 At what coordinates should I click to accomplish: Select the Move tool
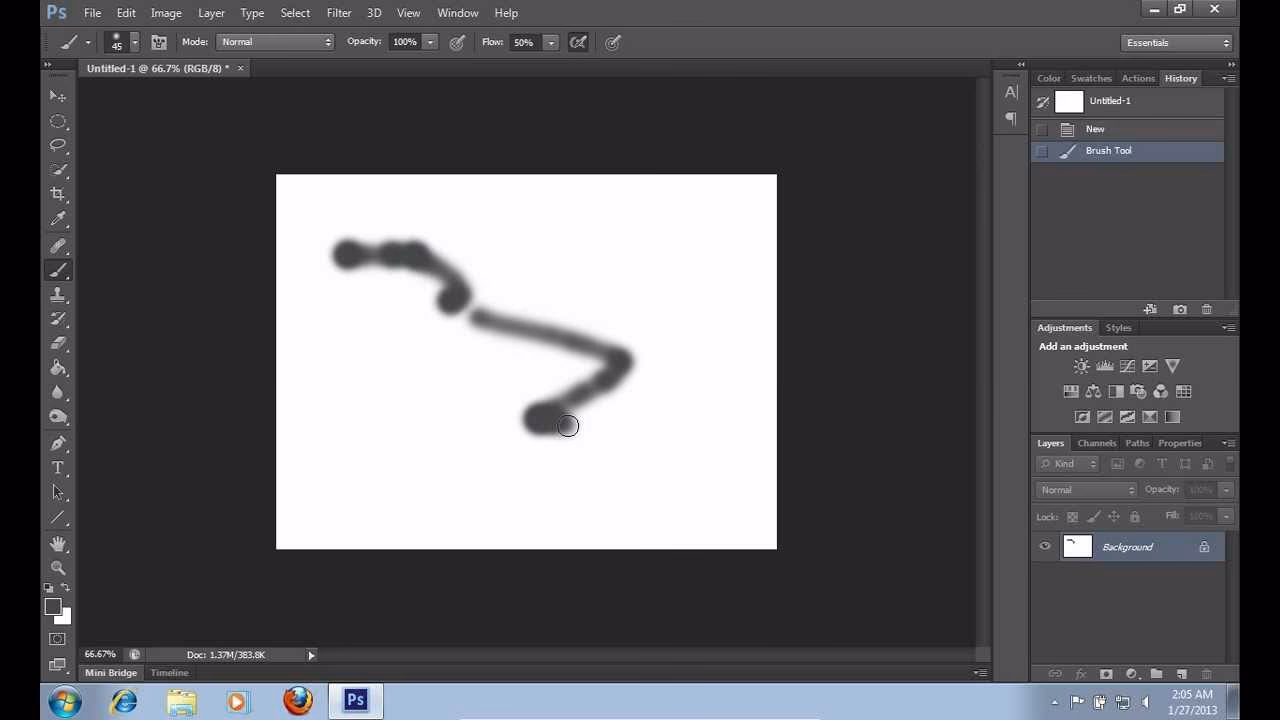point(57,96)
